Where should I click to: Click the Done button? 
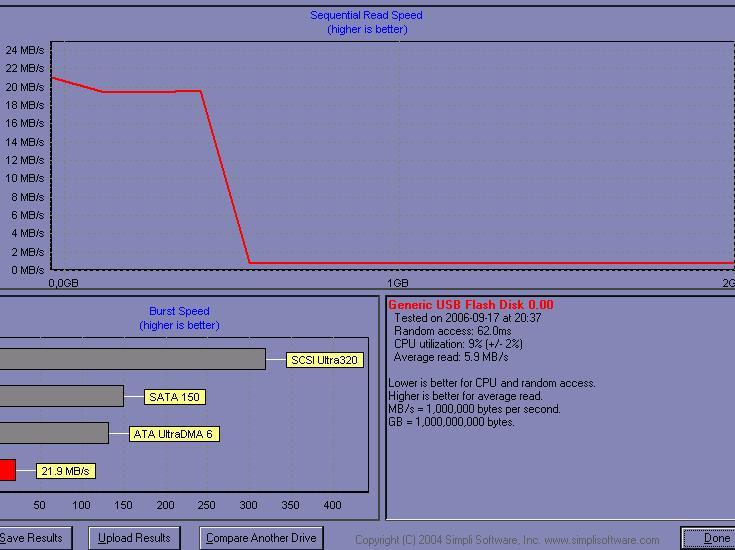pyautogui.click(x=708, y=538)
